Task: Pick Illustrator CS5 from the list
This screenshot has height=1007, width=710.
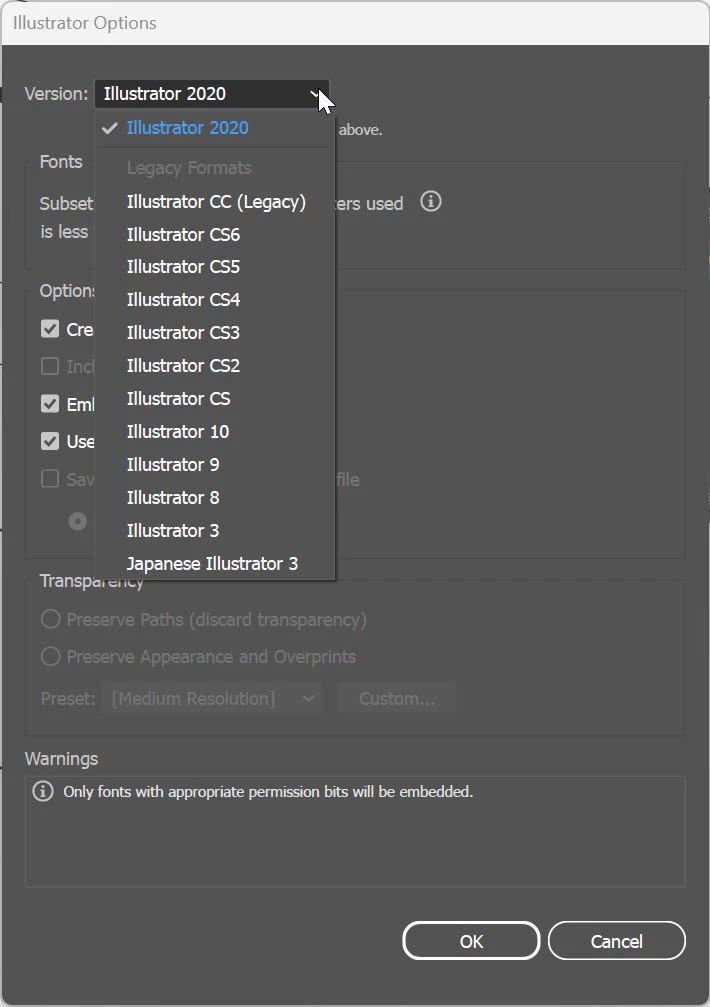Action: (214, 267)
